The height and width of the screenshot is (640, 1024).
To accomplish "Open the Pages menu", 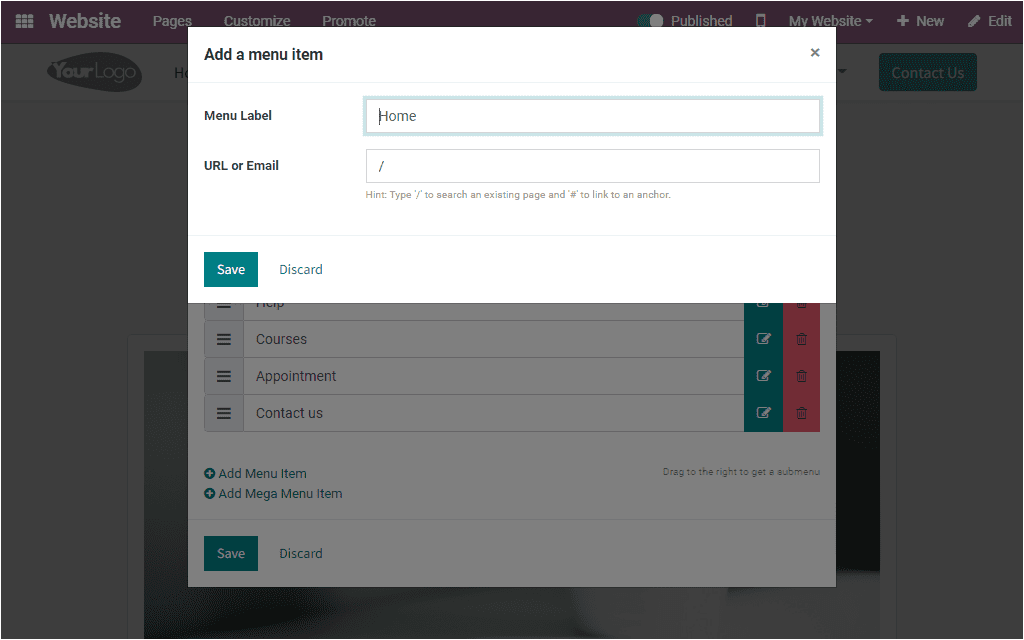I will pos(171,20).
